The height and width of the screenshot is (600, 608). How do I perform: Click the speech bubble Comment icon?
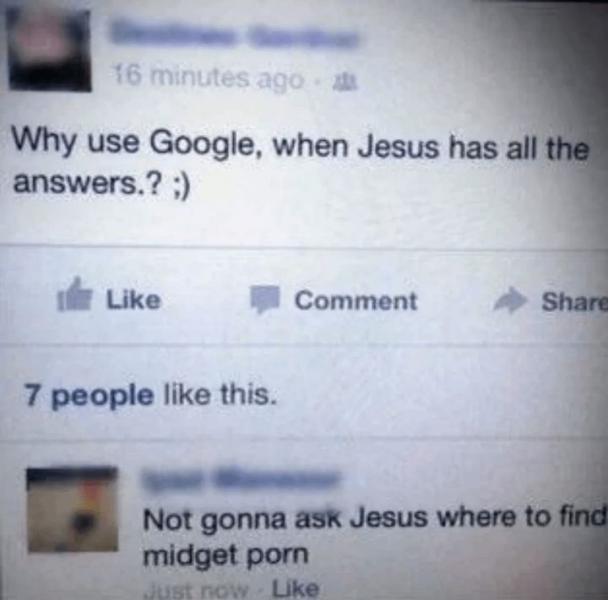(x=264, y=299)
